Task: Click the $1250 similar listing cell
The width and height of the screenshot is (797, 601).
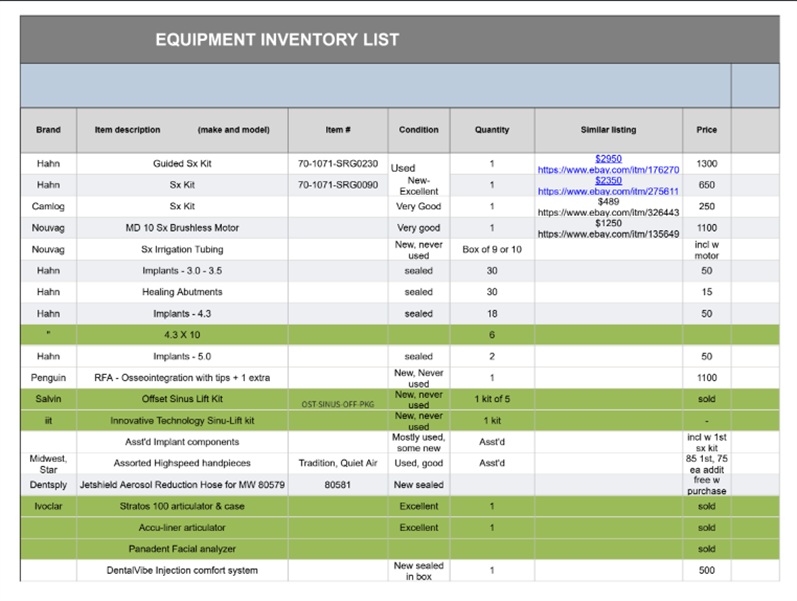Action: [x=608, y=228]
